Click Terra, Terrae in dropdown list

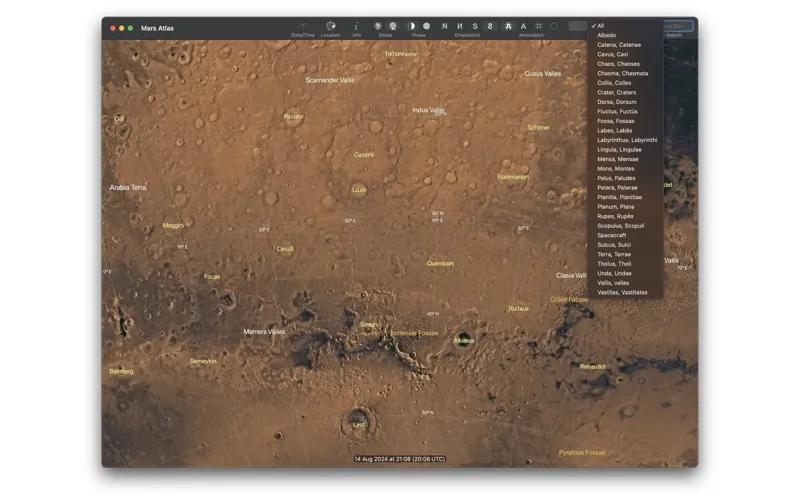(626, 254)
